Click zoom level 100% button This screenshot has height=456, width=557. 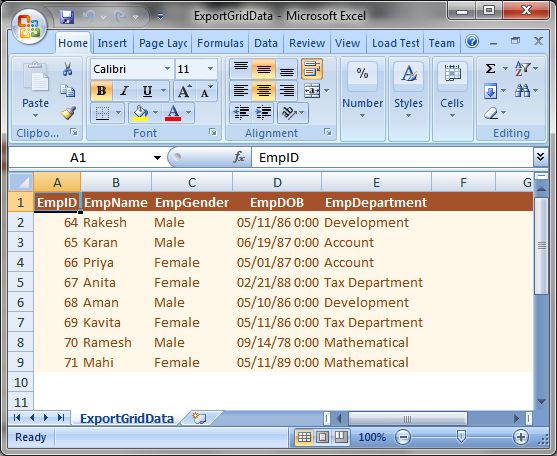[372, 437]
